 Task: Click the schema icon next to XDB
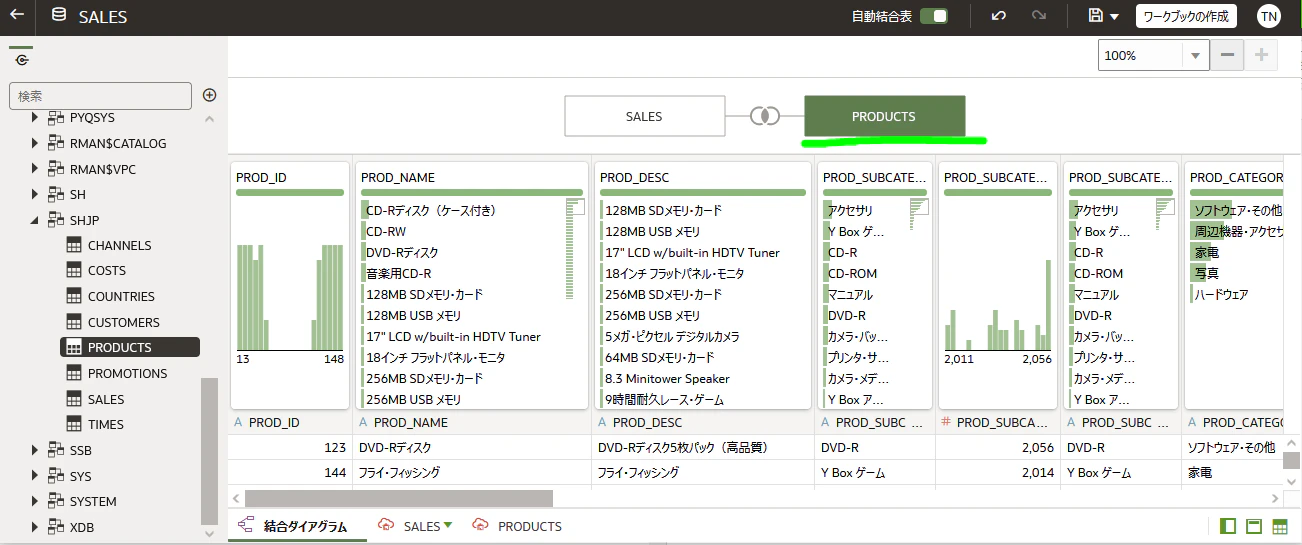tap(55, 527)
